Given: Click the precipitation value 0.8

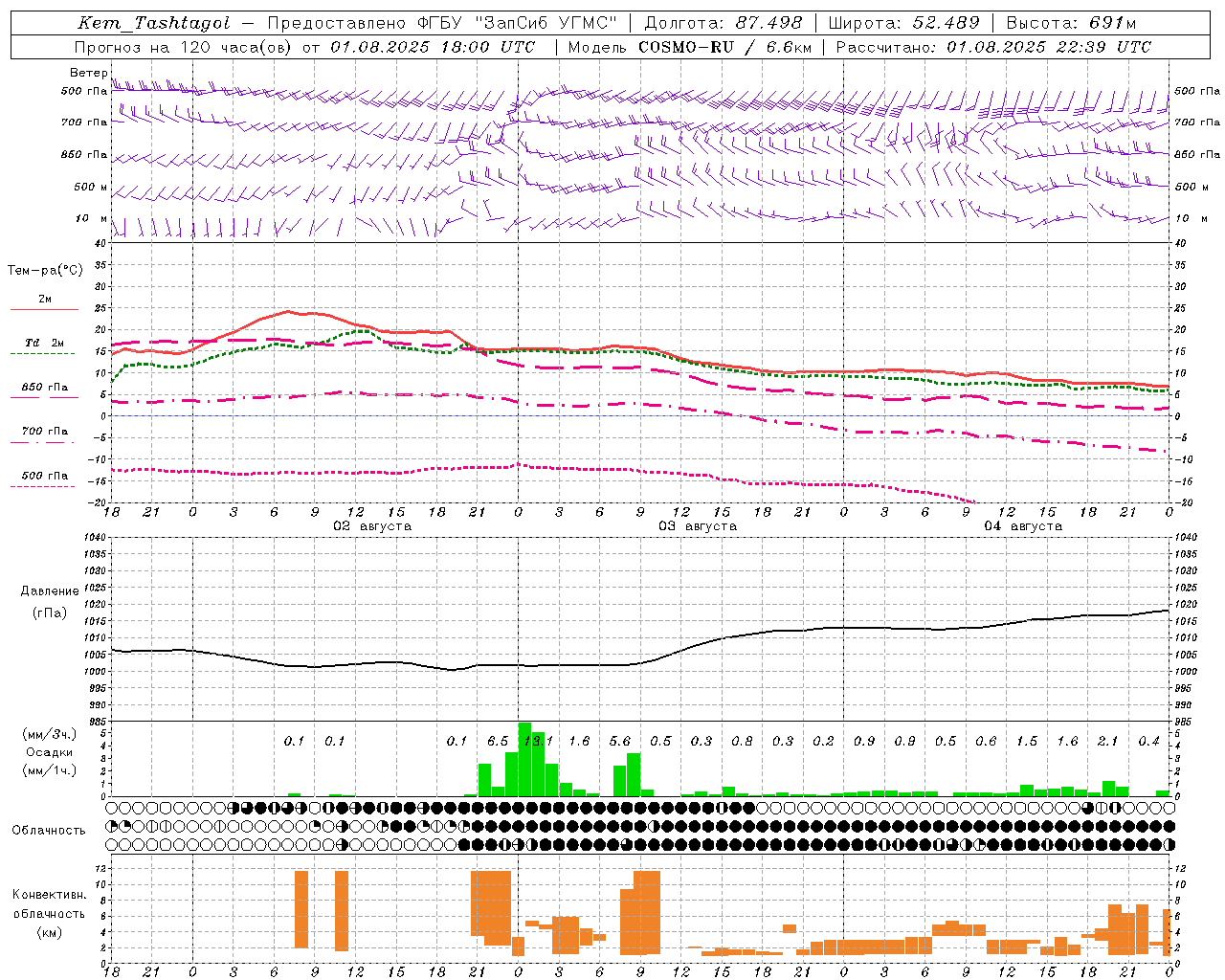Looking at the screenshot, I should pyautogui.click(x=742, y=741).
